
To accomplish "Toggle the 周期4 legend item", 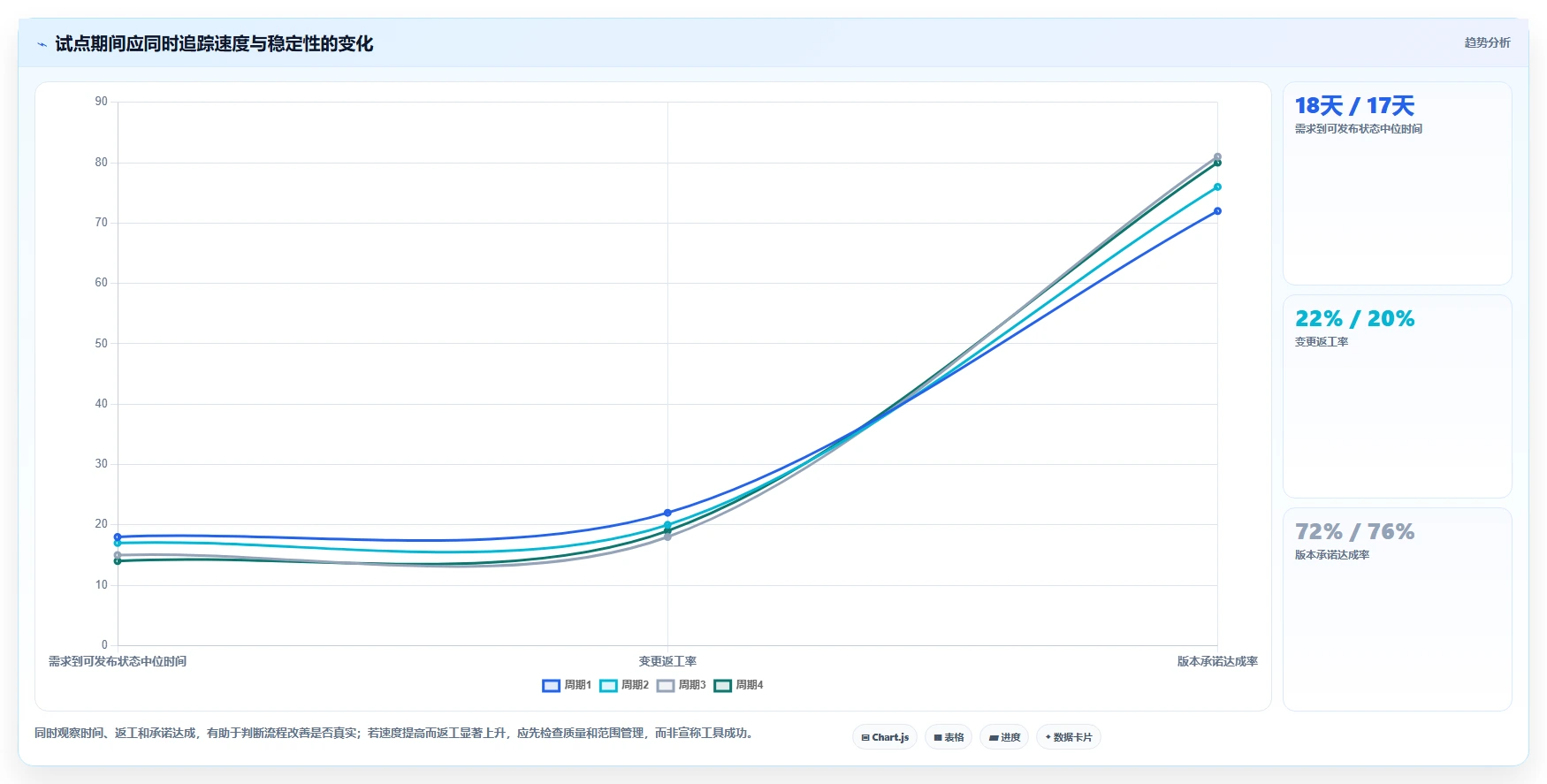I will (x=739, y=685).
